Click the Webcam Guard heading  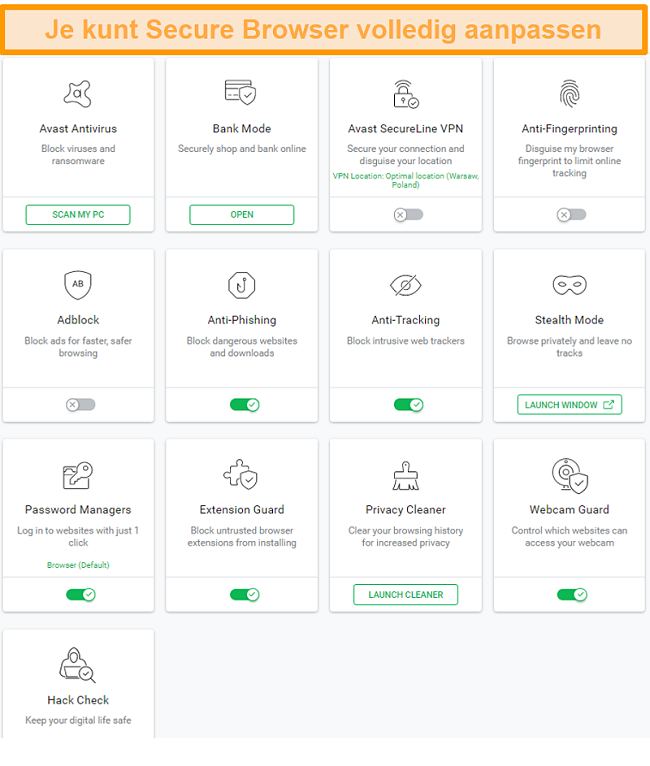[x=569, y=510]
